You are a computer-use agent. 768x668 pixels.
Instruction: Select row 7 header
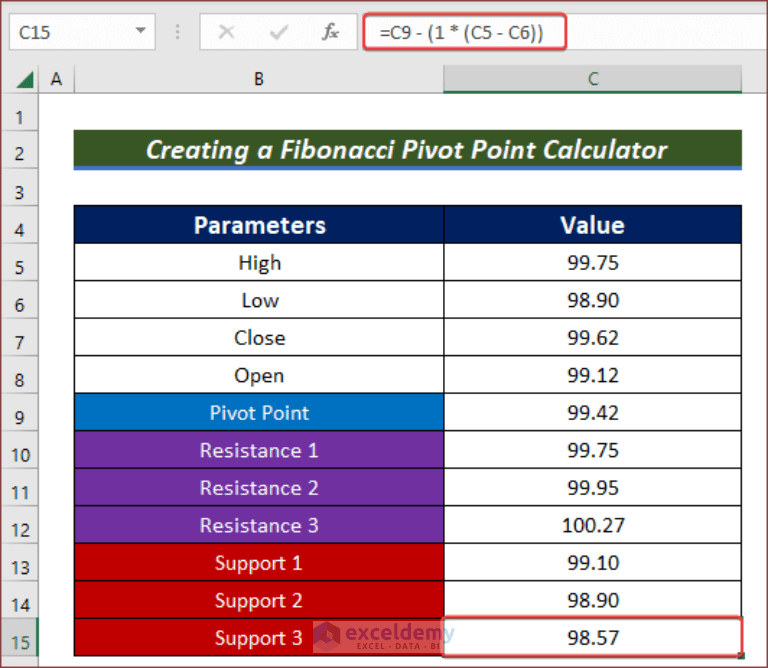[20, 337]
